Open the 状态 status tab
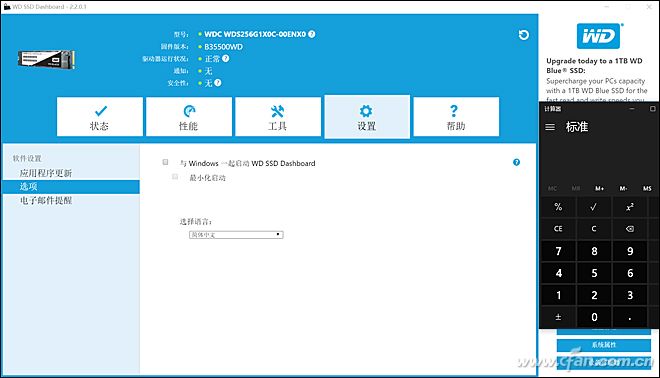This screenshot has height=378, width=660. pyautogui.click(x=100, y=117)
